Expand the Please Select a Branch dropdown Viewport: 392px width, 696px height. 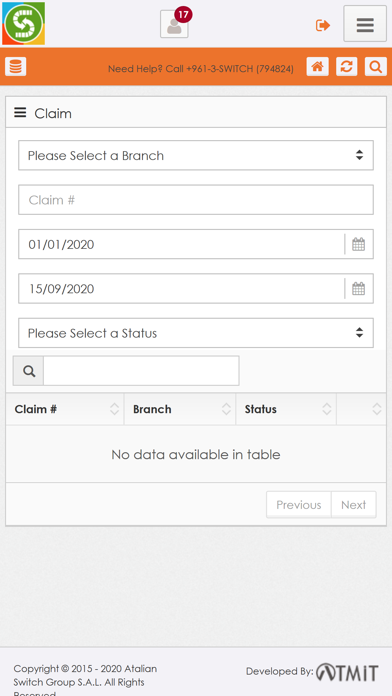(196, 155)
